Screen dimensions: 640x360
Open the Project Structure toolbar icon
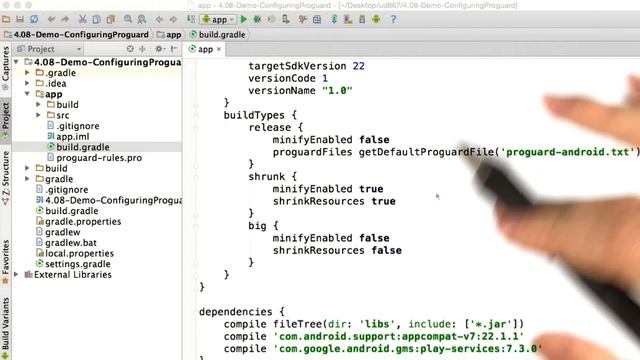click(x=317, y=19)
